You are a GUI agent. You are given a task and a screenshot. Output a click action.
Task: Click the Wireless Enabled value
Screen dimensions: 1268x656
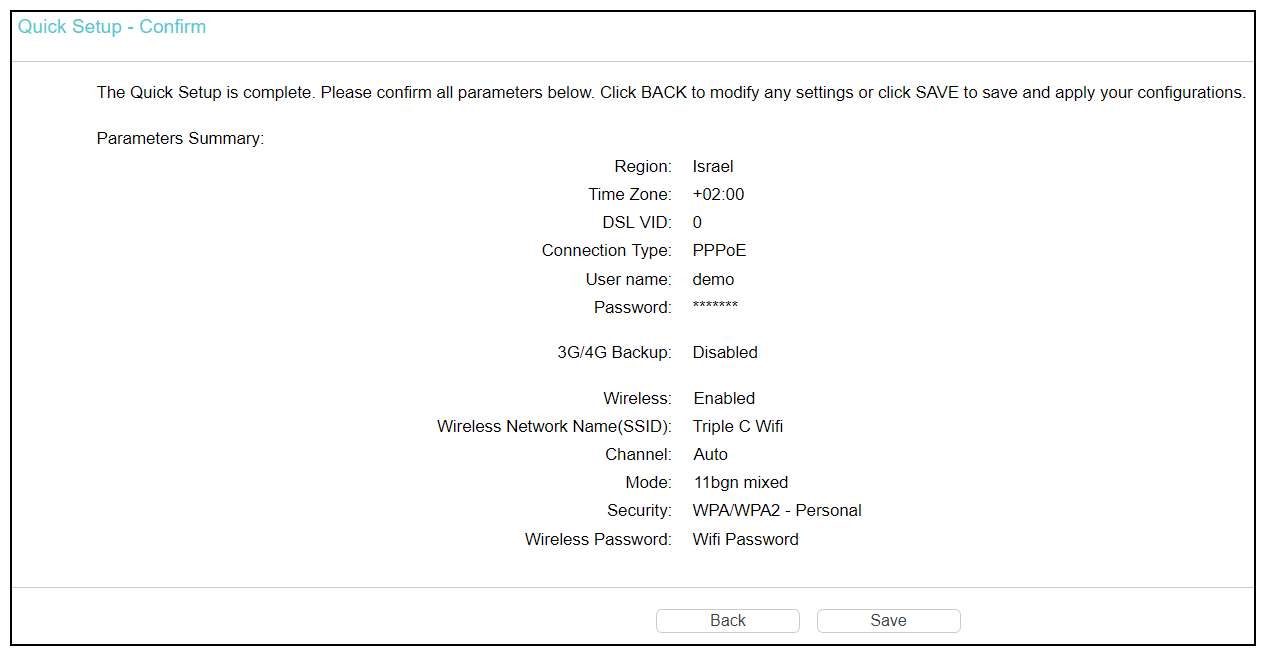point(724,399)
